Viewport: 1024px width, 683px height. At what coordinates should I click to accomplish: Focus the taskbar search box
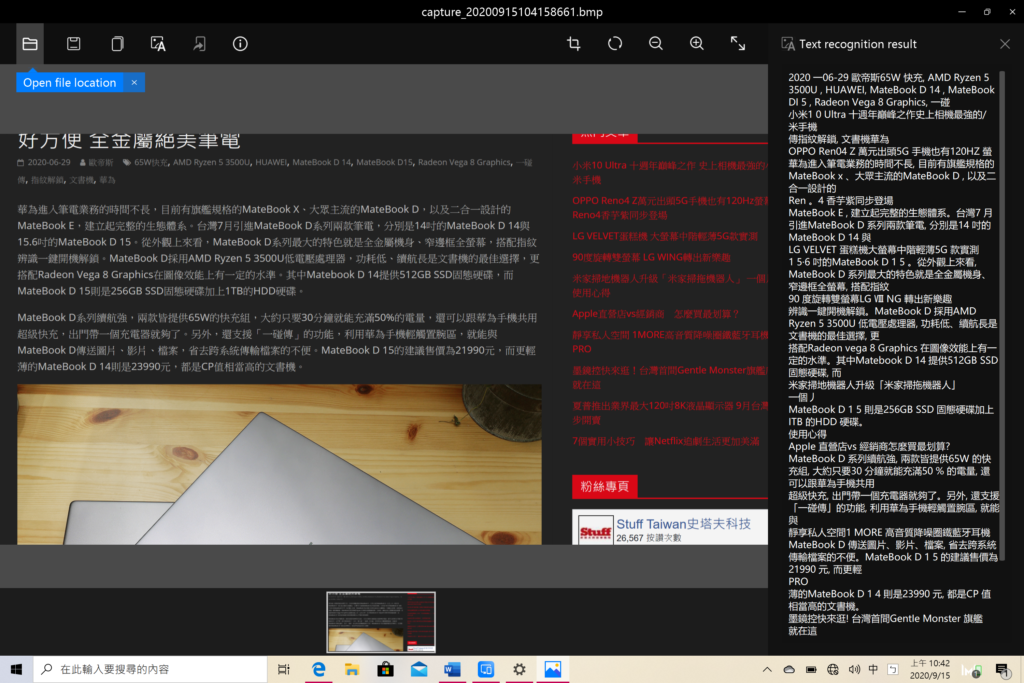(150, 669)
